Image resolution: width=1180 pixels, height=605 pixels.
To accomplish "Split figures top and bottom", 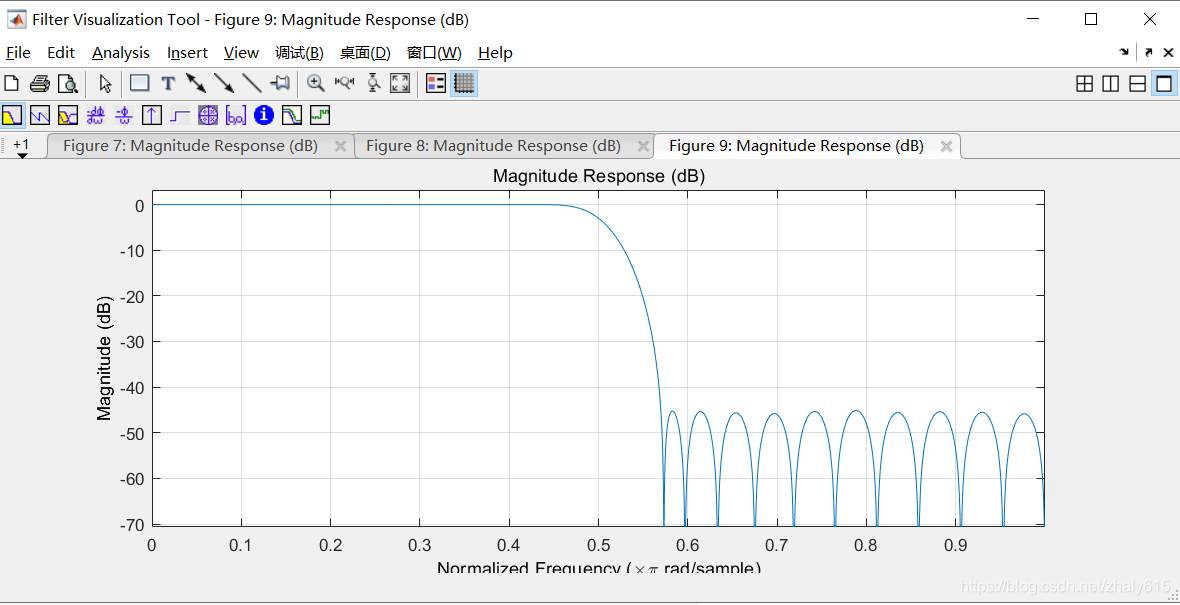I will point(1138,84).
